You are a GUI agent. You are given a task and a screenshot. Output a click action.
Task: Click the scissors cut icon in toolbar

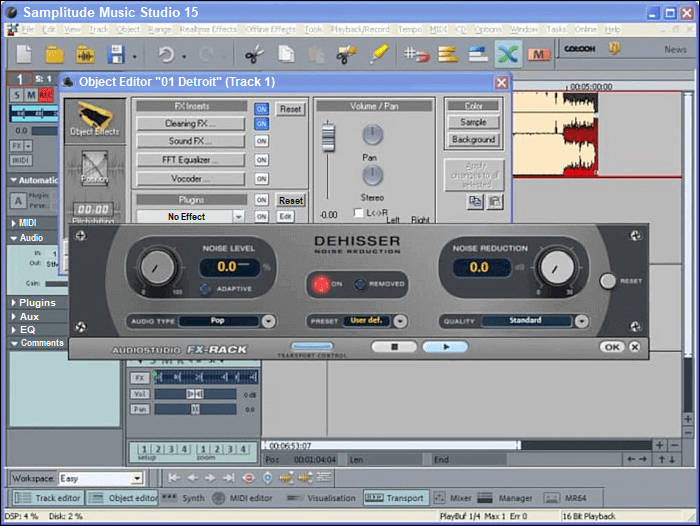point(253,54)
